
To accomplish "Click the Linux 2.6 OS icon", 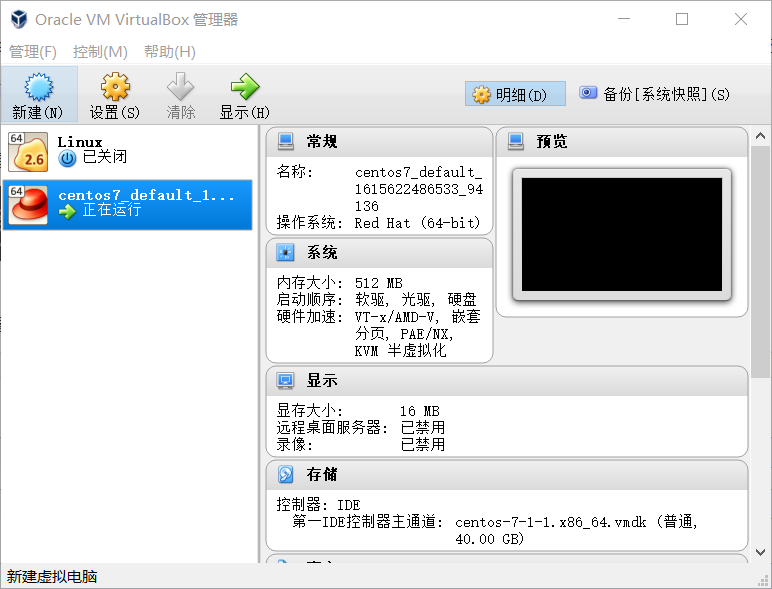I will (29, 152).
